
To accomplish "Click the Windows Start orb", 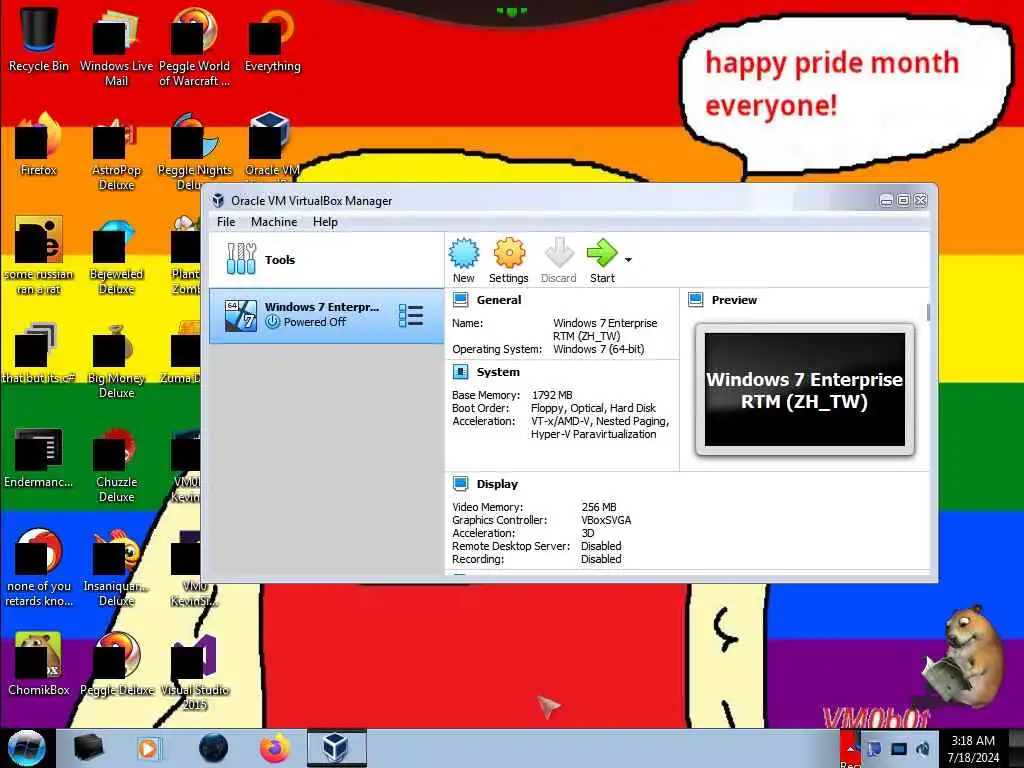I will [26, 748].
